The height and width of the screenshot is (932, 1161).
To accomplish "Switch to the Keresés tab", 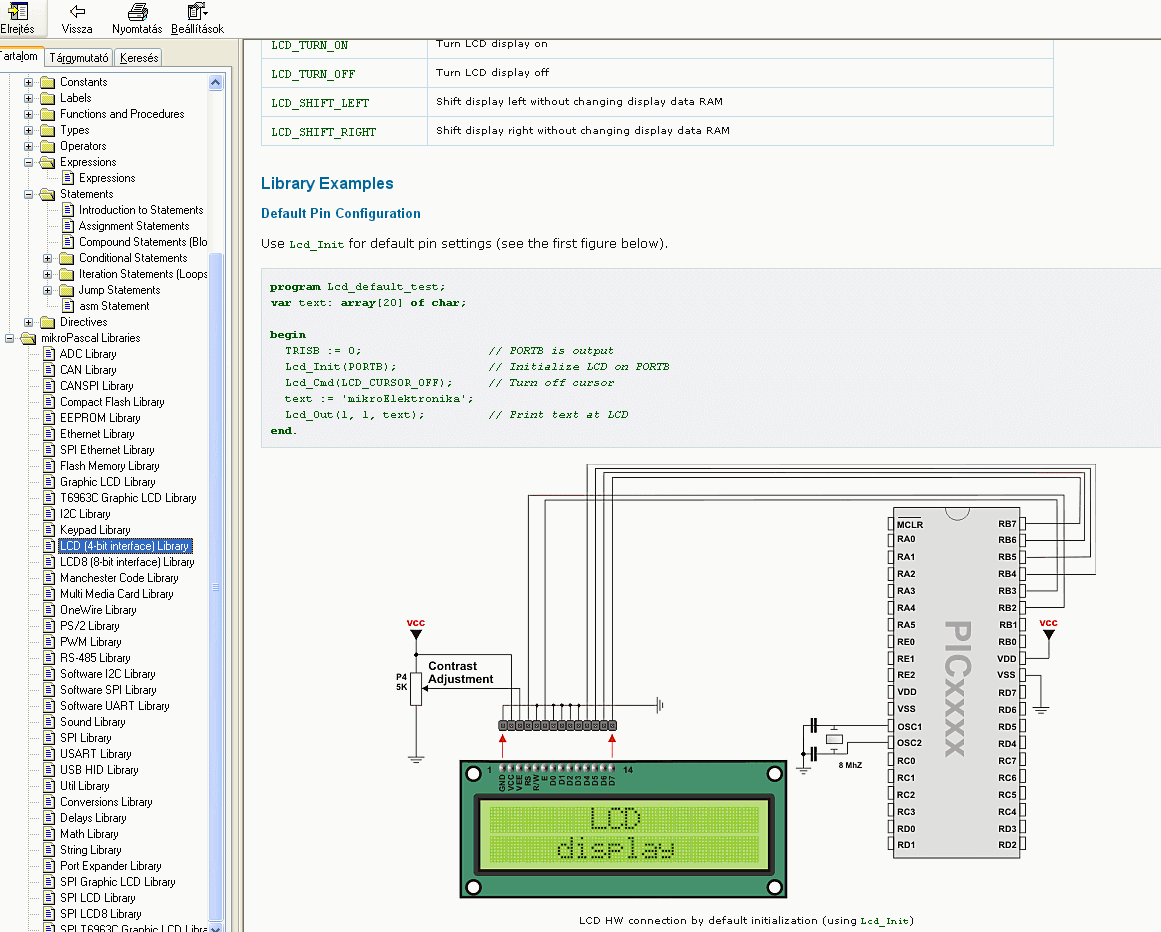I will pyautogui.click(x=139, y=58).
